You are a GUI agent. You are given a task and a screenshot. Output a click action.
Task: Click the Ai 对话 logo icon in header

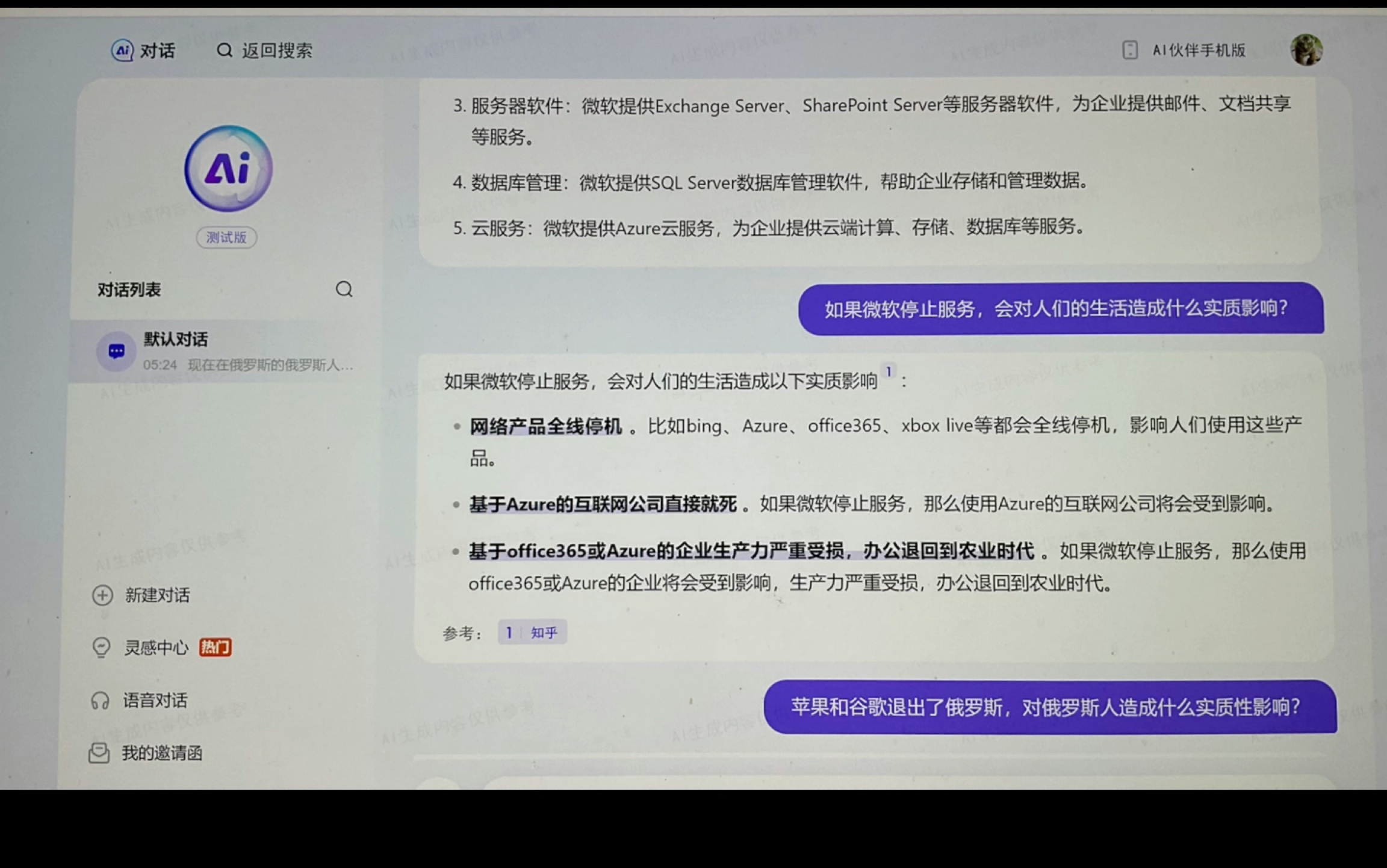[x=122, y=50]
